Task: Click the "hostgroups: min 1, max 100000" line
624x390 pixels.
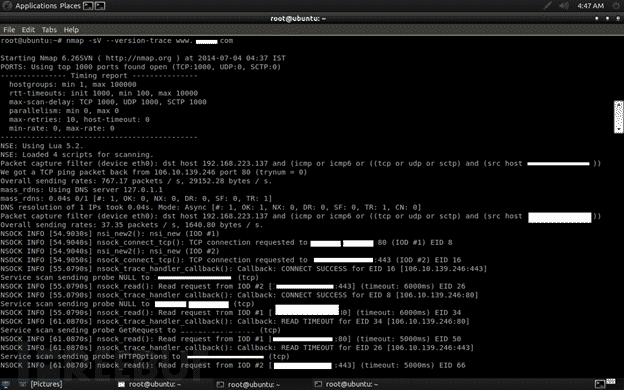Action: coord(73,84)
